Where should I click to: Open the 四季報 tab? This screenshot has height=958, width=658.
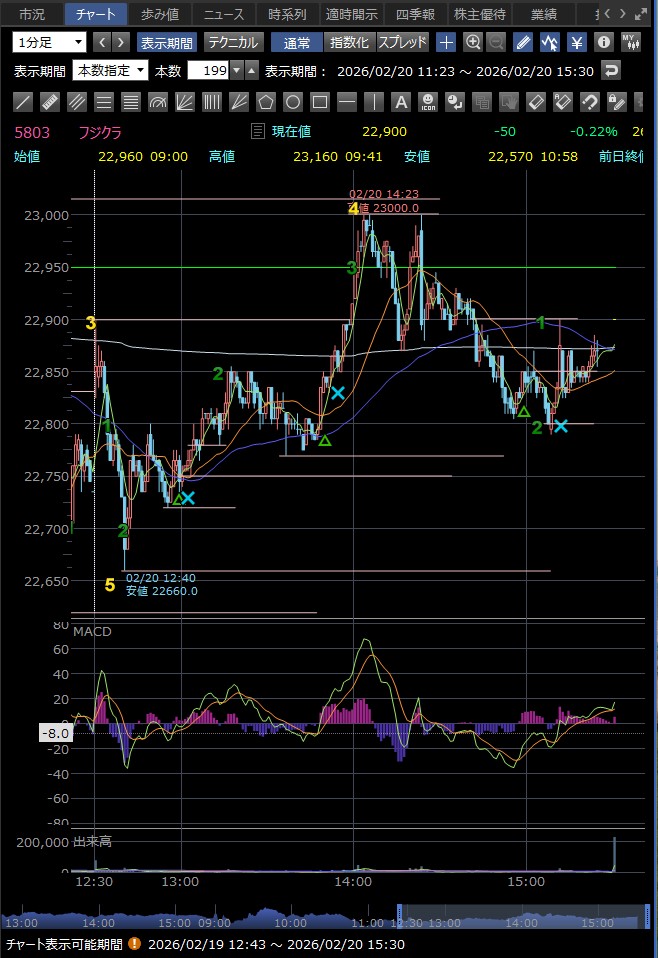tap(413, 14)
